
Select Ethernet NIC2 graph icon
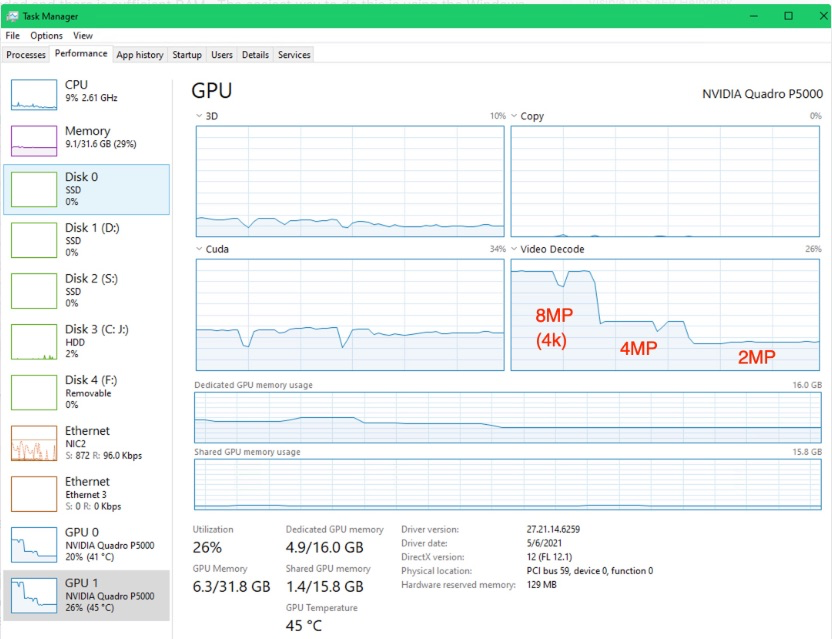pyautogui.click(x=34, y=443)
